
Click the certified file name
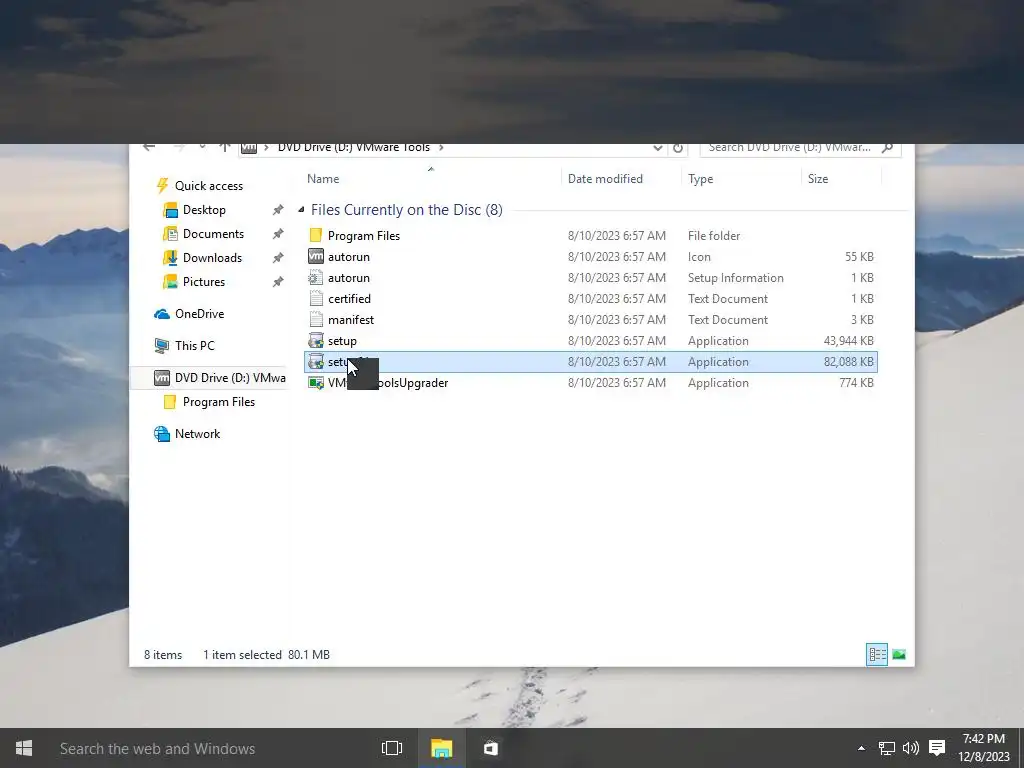tap(349, 298)
